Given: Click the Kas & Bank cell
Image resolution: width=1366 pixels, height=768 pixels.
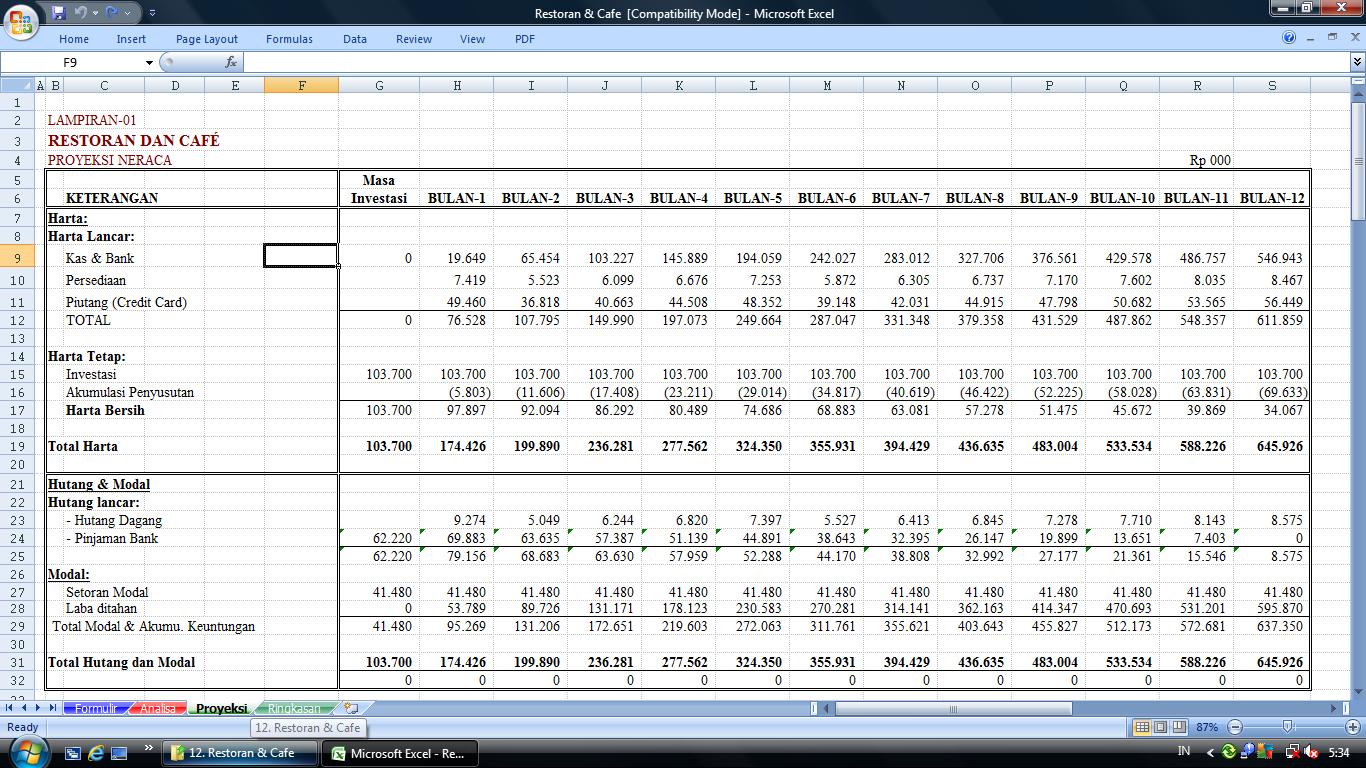Looking at the screenshot, I should (x=100, y=258).
